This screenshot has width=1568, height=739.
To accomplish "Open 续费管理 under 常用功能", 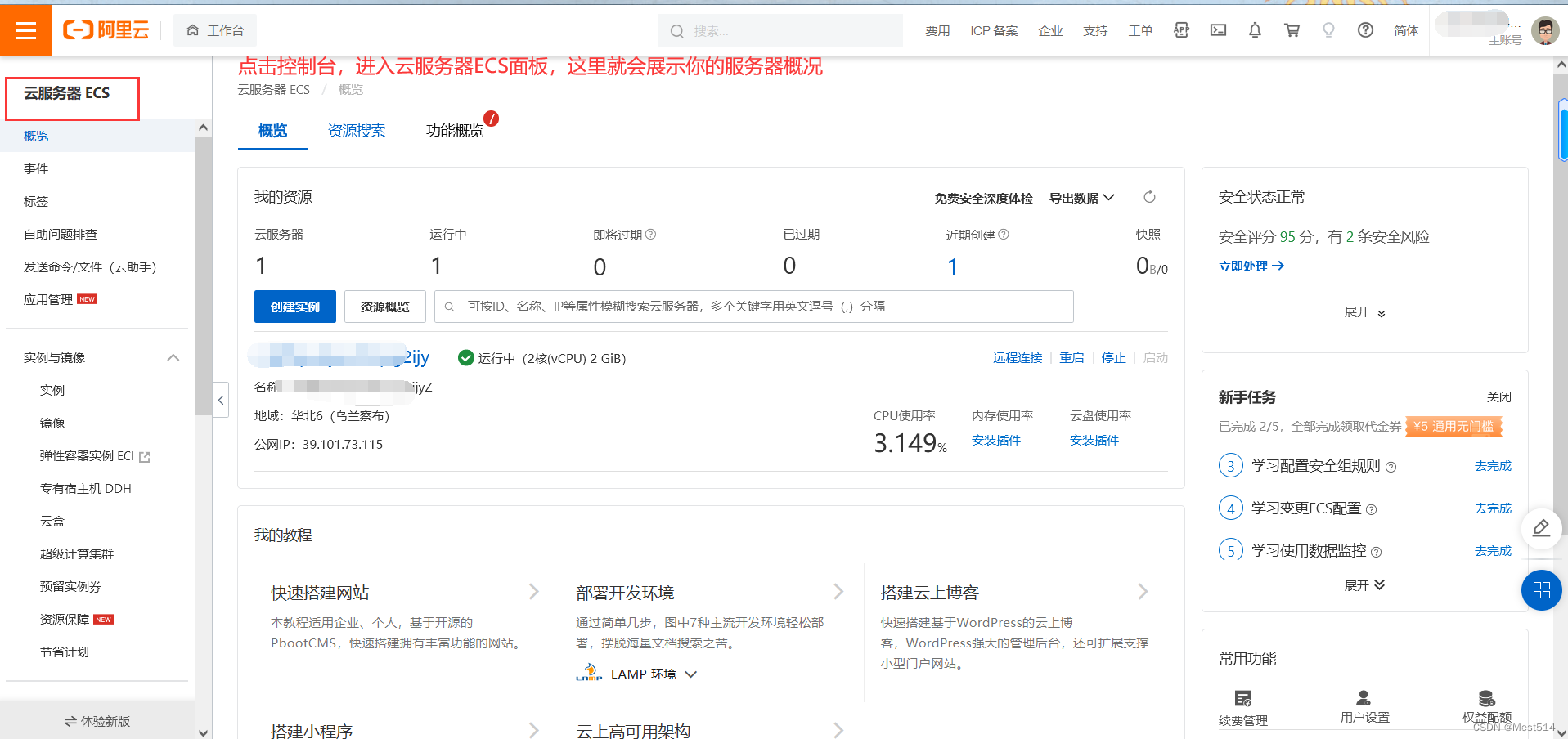I will pos(1242,706).
